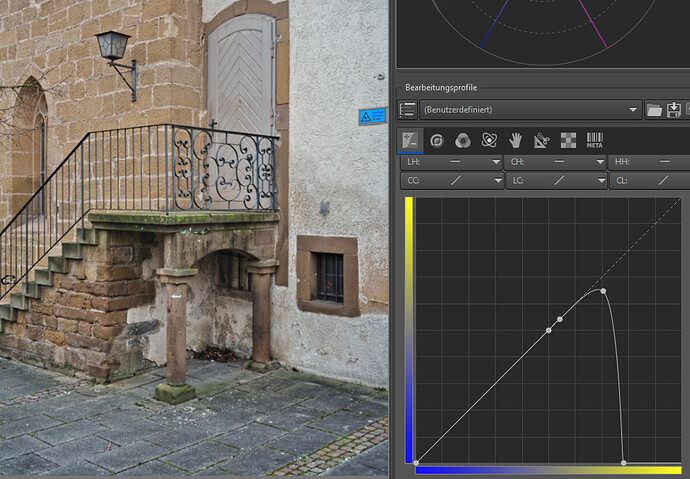This screenshot has width=690, height=479.
Task: Switch to the Transform tab icon
Action: (x=541, y=140)
